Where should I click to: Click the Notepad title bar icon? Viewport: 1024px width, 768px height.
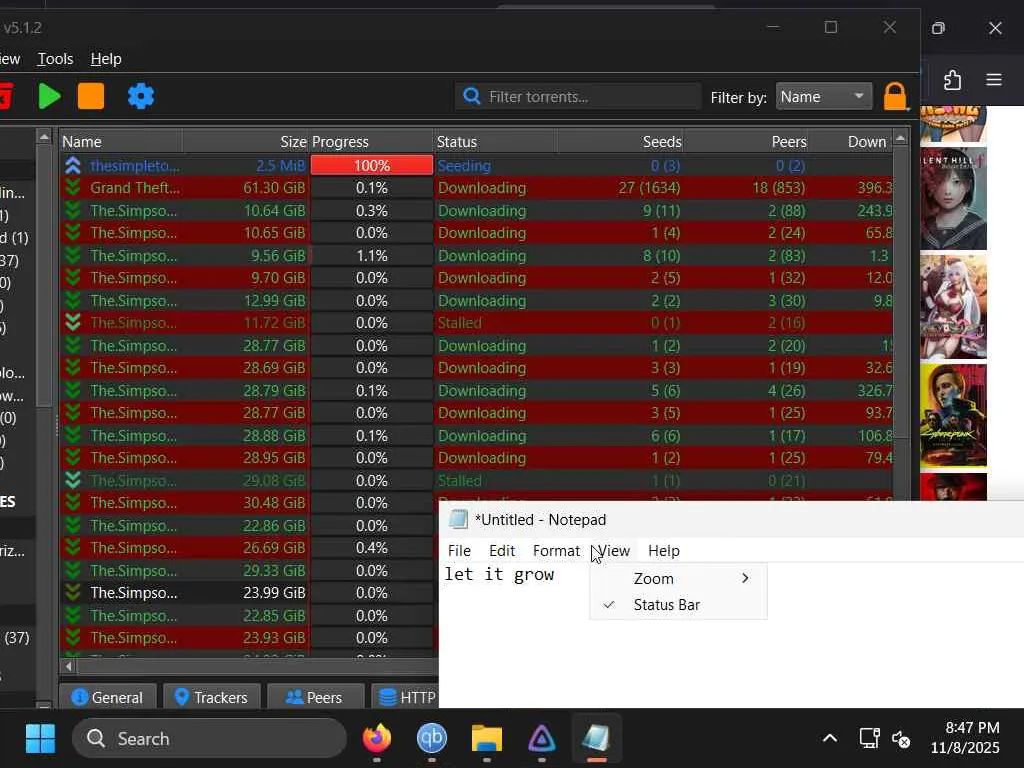tap(458, 519)
